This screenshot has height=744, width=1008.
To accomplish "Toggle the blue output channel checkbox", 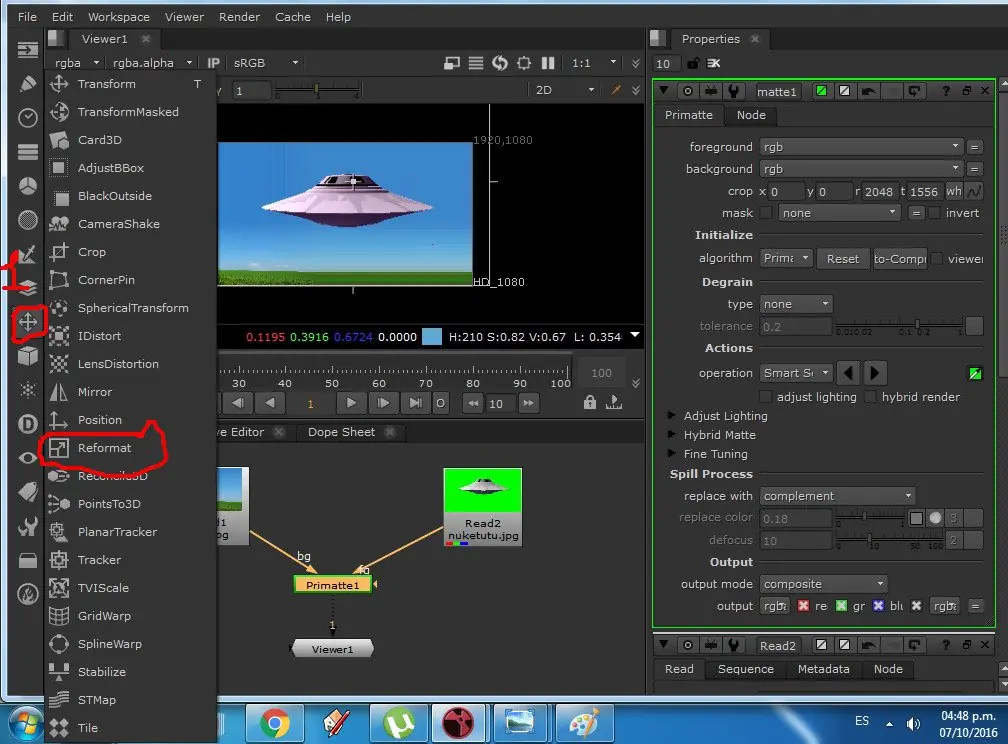I will tap(878, 606).
